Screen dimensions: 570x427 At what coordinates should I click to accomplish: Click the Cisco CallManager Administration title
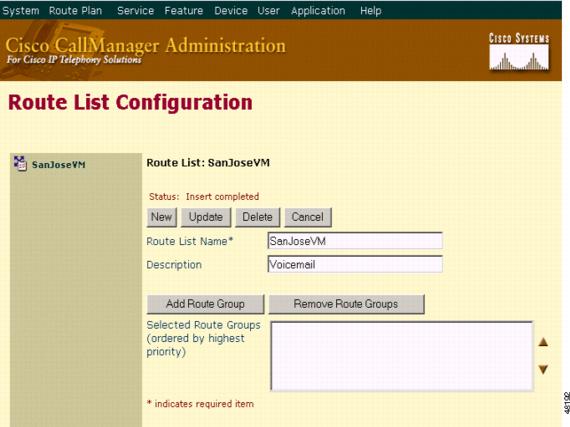145,46
